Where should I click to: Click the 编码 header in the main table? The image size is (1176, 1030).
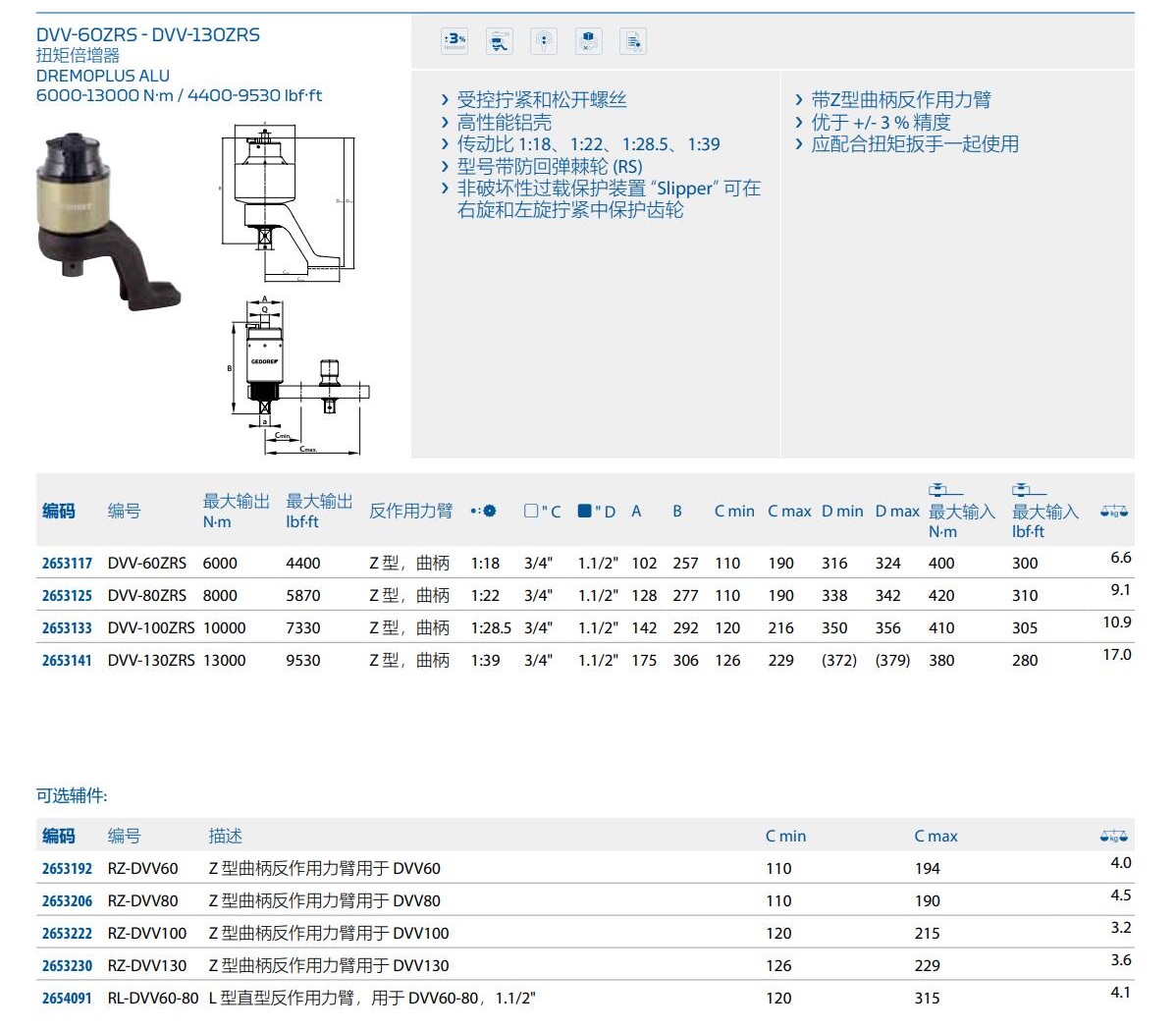[59, 511]
